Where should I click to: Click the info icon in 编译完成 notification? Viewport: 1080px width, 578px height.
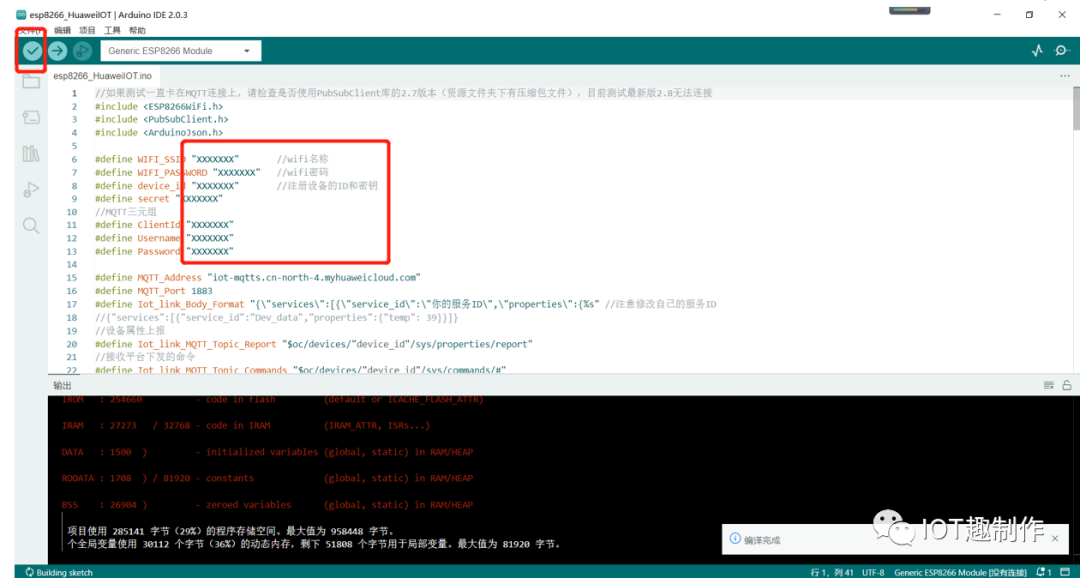734,539
